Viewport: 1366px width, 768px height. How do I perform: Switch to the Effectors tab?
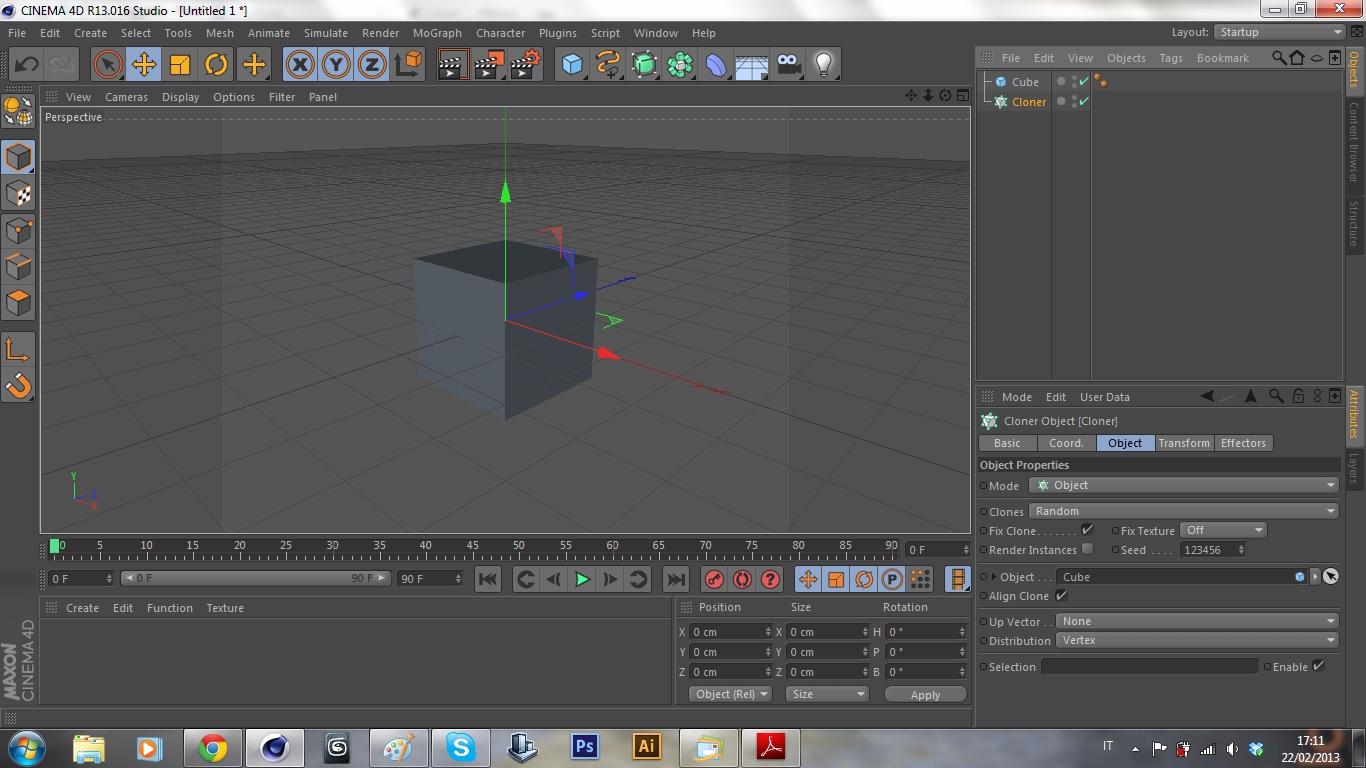(1243, 443)
